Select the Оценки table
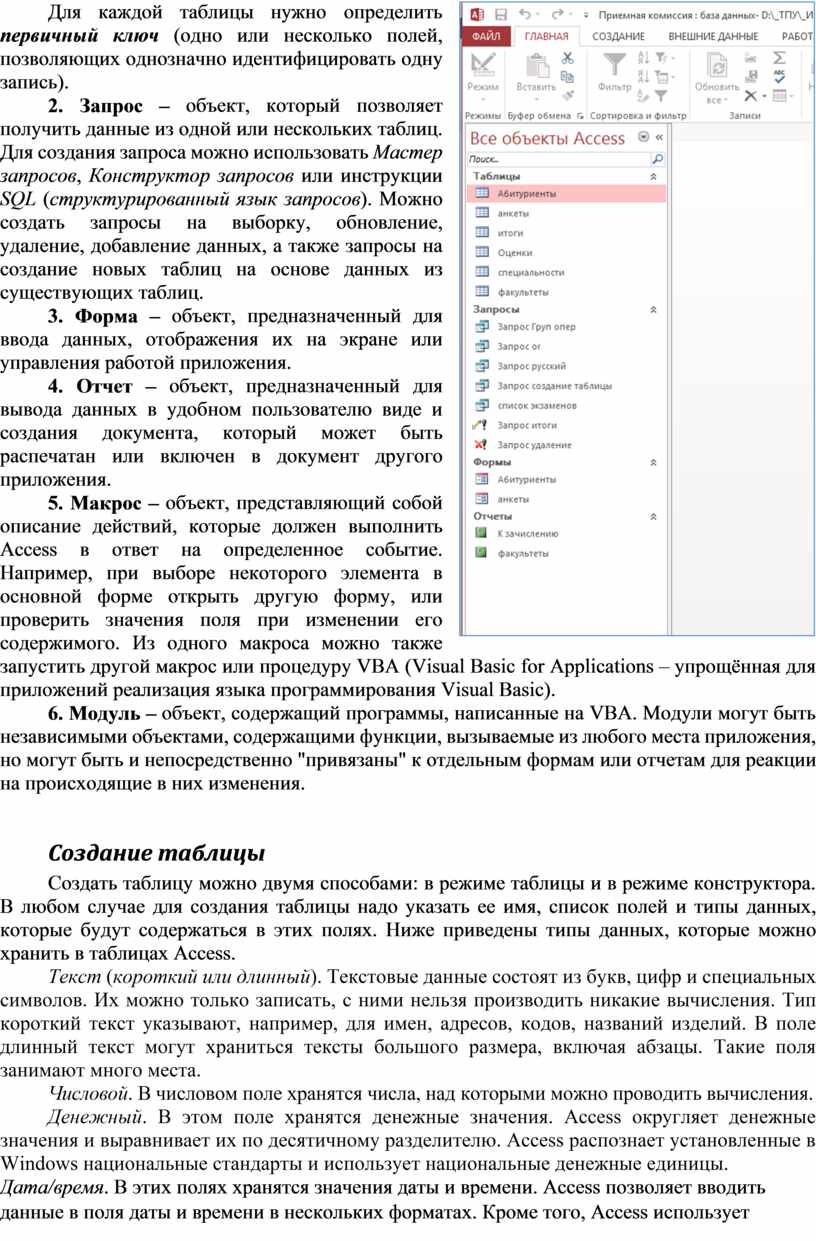The width and height of the screenshot is (816, 1241). (515, 253)
